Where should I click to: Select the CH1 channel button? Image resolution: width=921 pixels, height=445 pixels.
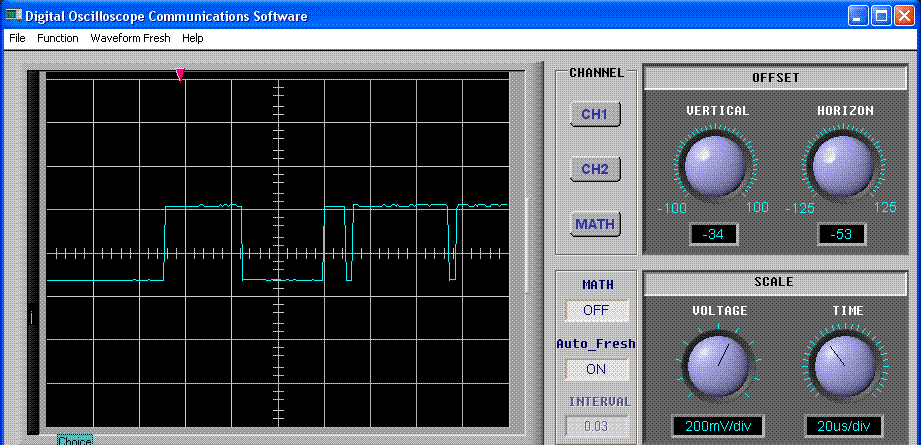click(595, 114)
